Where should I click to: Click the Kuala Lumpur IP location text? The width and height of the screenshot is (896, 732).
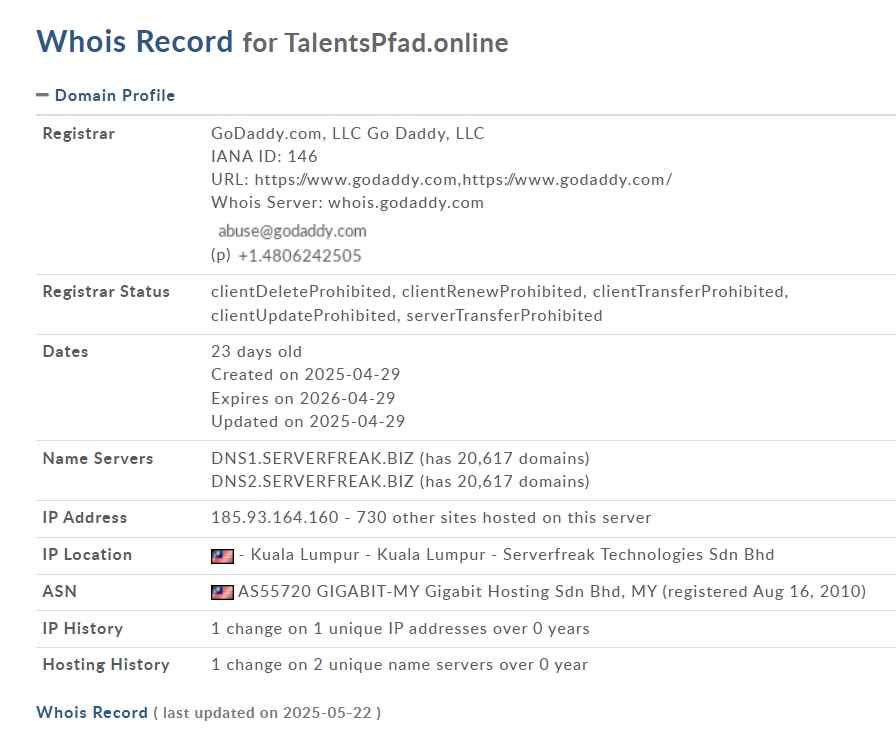507,555
